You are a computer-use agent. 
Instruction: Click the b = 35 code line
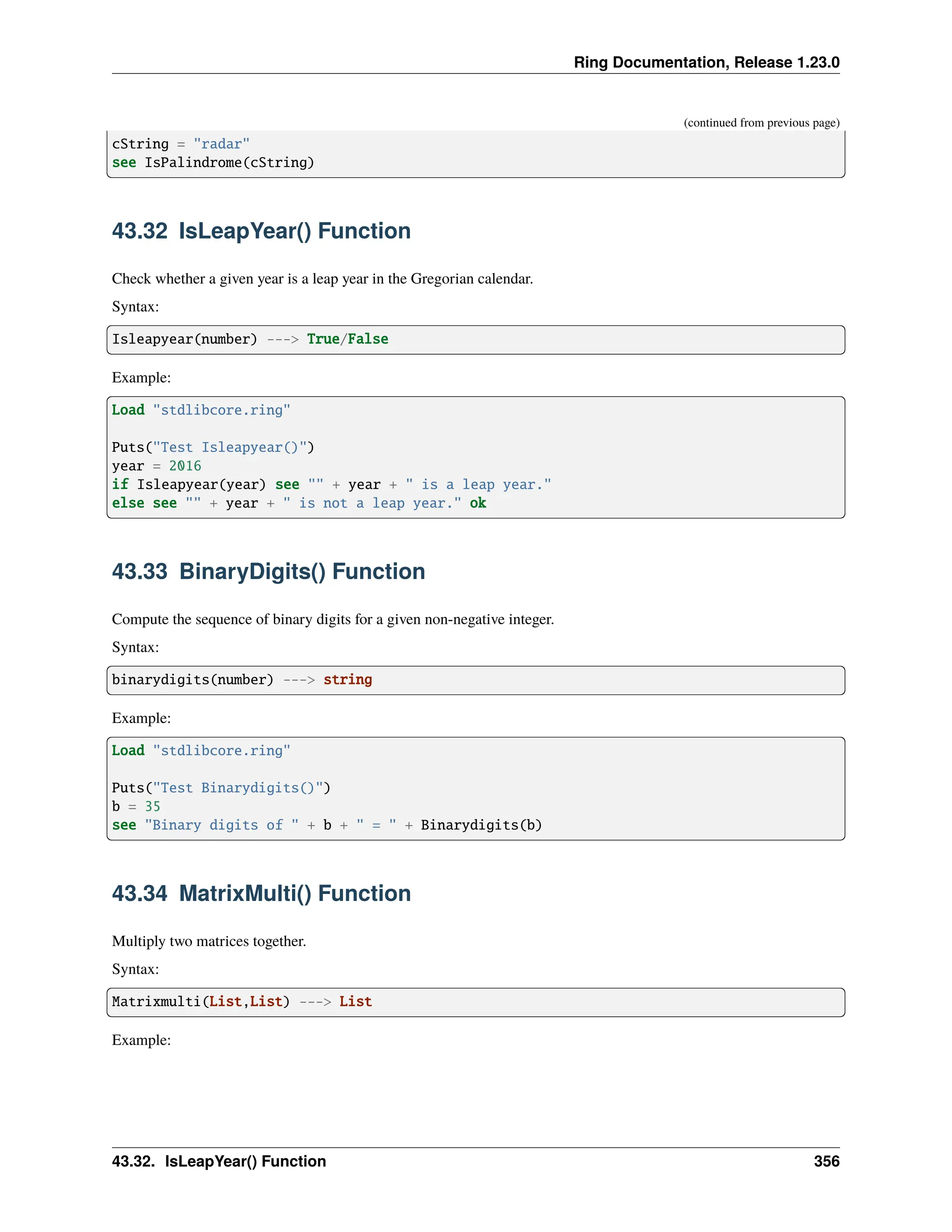point(136,807)
